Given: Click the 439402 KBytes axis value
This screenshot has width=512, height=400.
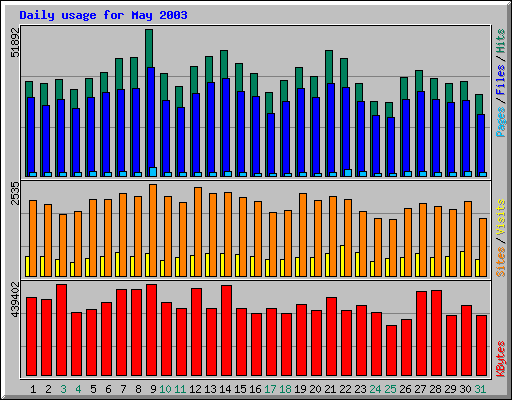Looking at the screenshot, I should click(15, 300).
